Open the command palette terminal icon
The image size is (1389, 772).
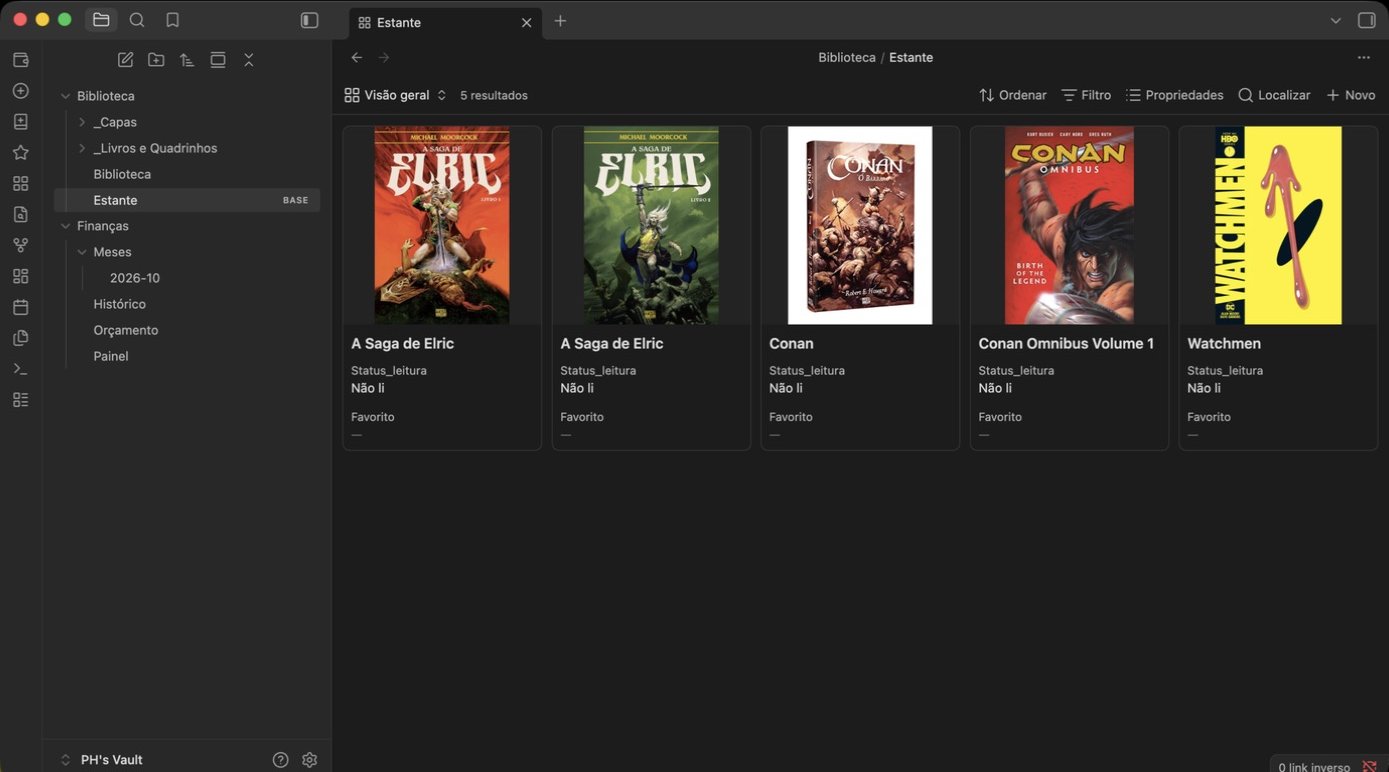(x=21, y=369)
